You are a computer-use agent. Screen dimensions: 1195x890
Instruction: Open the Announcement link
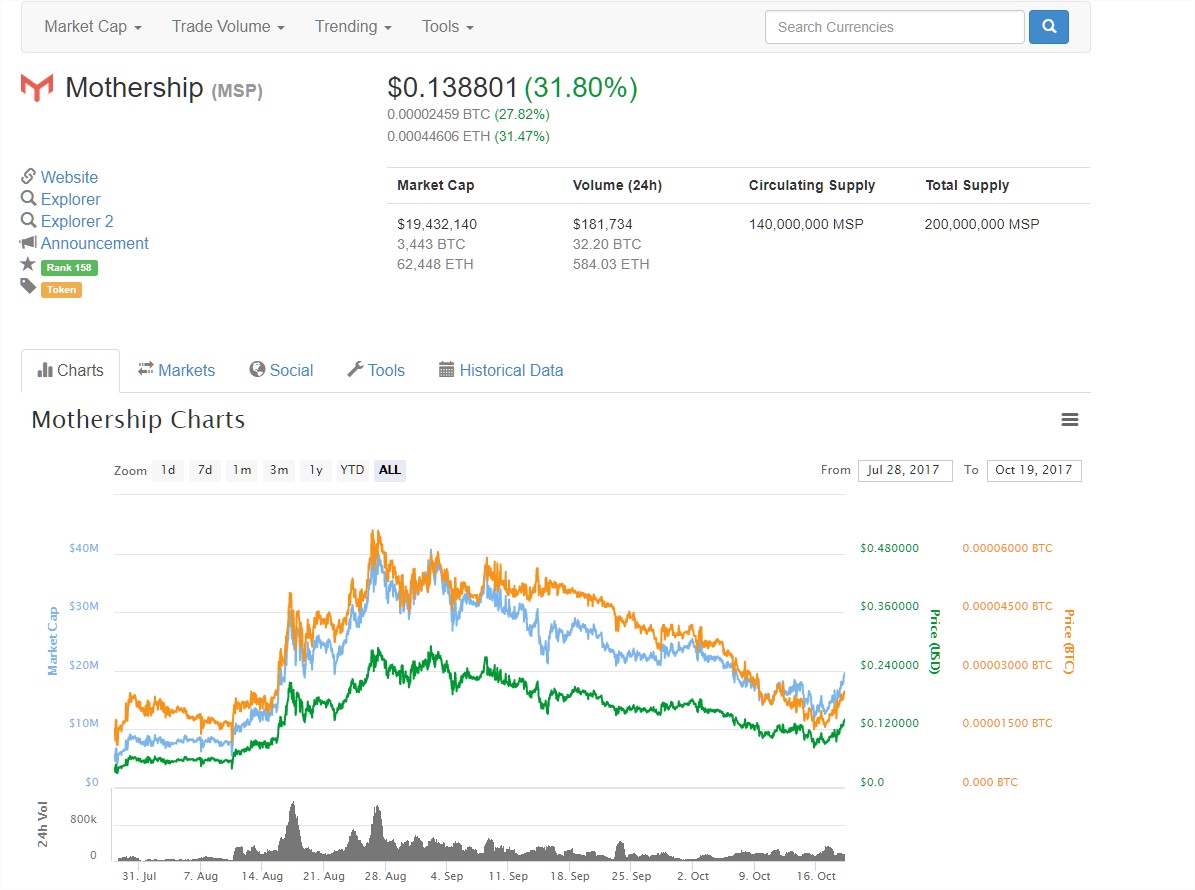[95, 243]
